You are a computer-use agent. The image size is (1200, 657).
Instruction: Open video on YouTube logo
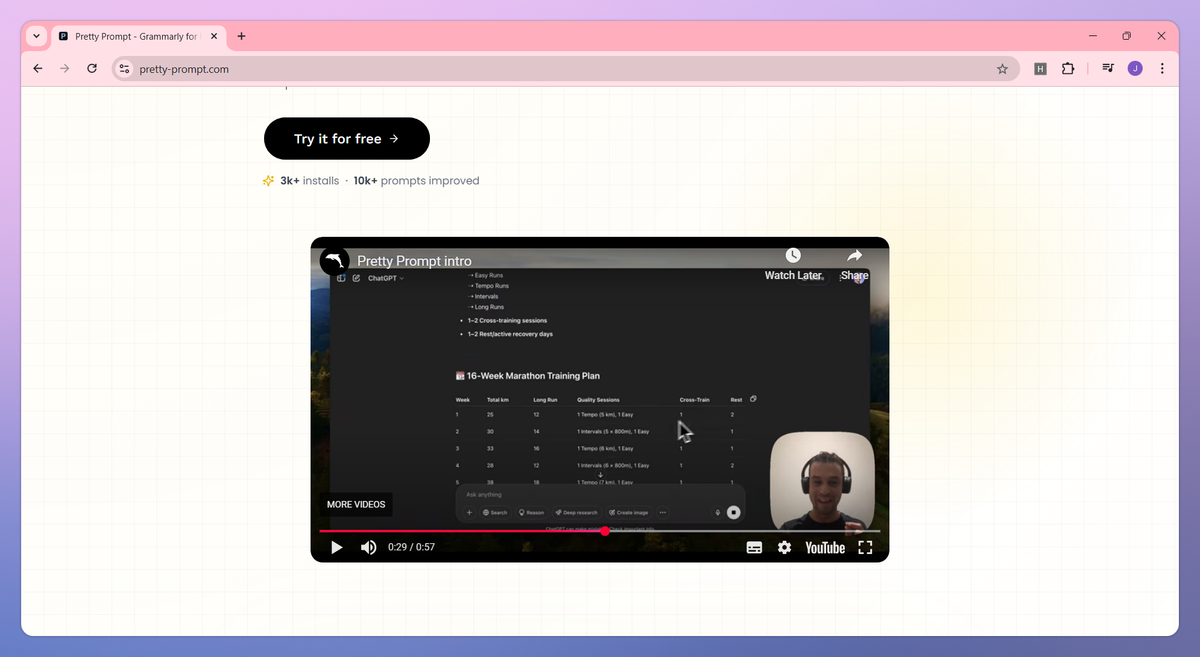[x=825, y=547]
